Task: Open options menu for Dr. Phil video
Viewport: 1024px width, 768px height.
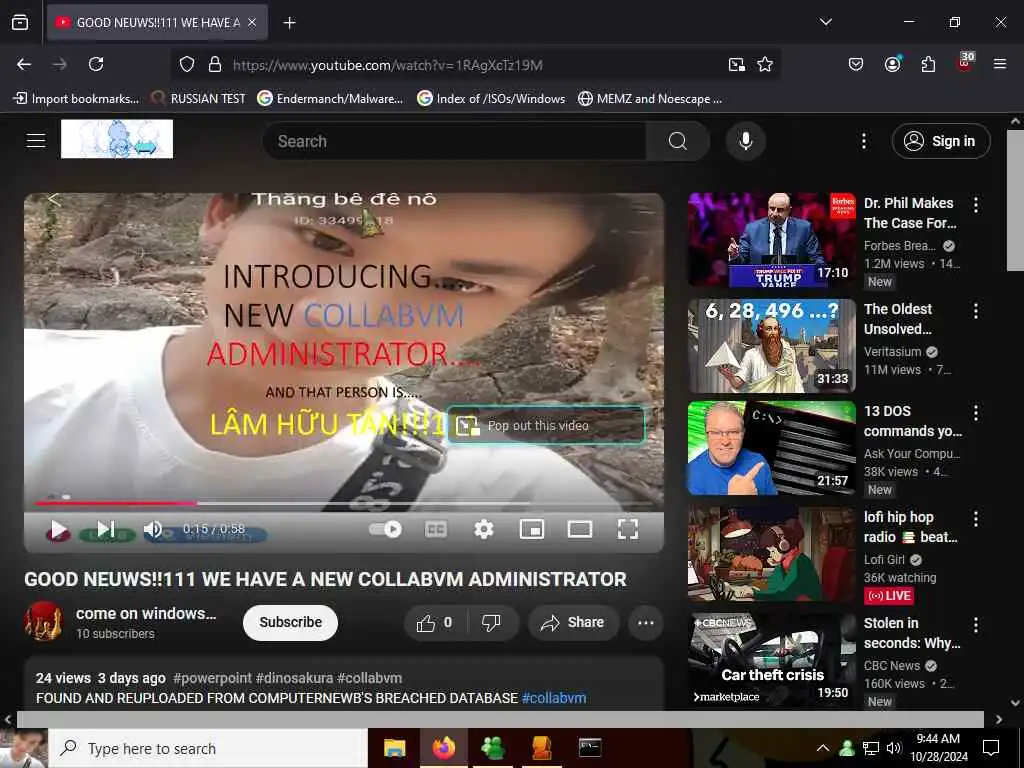Action: 976,204
